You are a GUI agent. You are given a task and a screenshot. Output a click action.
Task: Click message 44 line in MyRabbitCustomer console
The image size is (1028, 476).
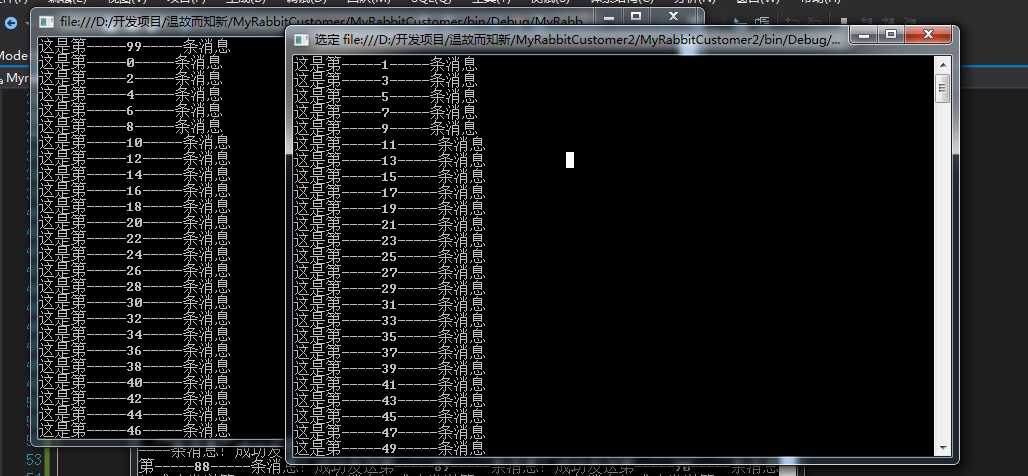(x=134, y=414)
